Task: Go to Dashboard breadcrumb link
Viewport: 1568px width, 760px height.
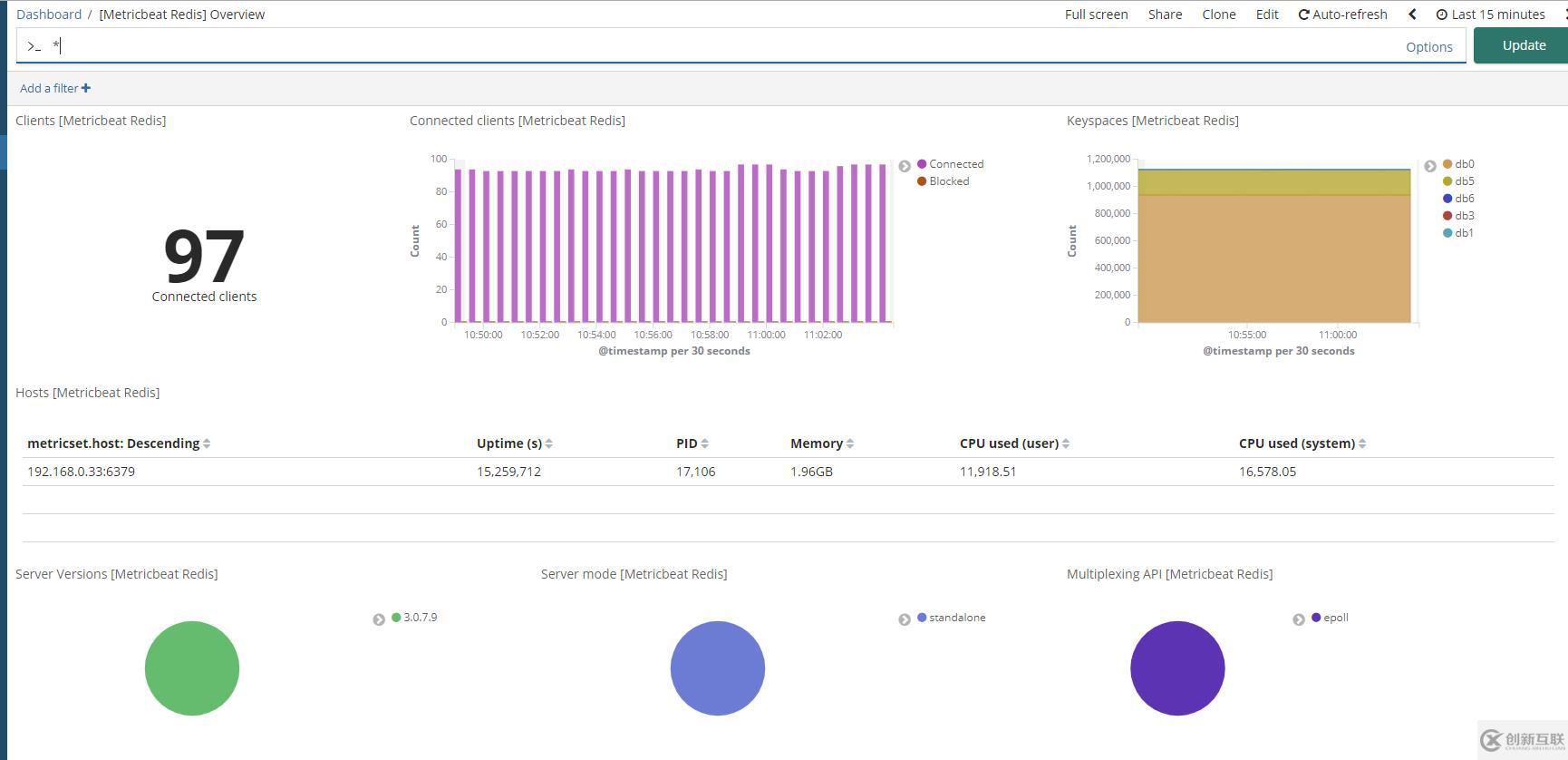Action: click(x=49, y=15)
